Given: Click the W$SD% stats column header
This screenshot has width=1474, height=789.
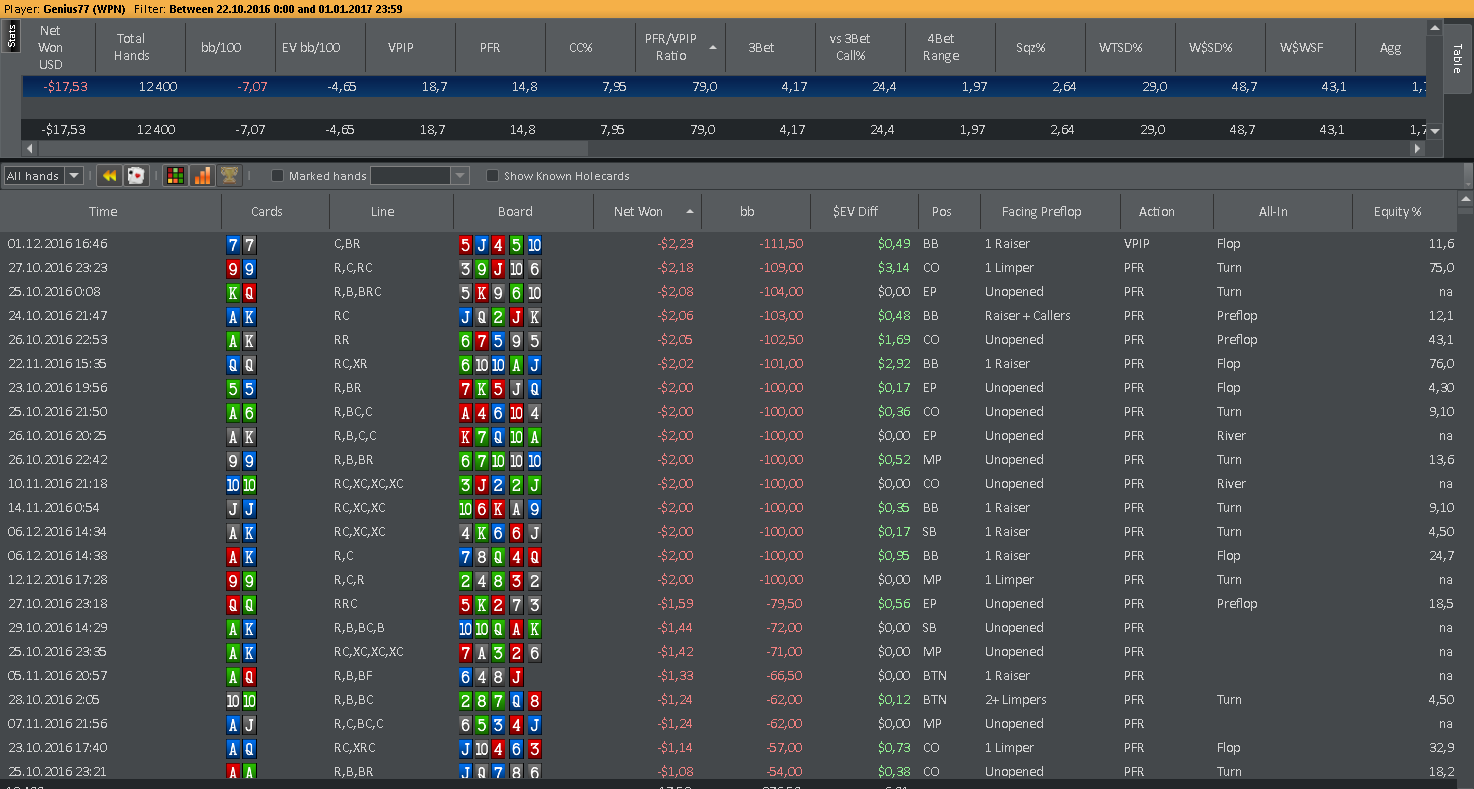Looking at the screenshot, I should click(1210, 47).
